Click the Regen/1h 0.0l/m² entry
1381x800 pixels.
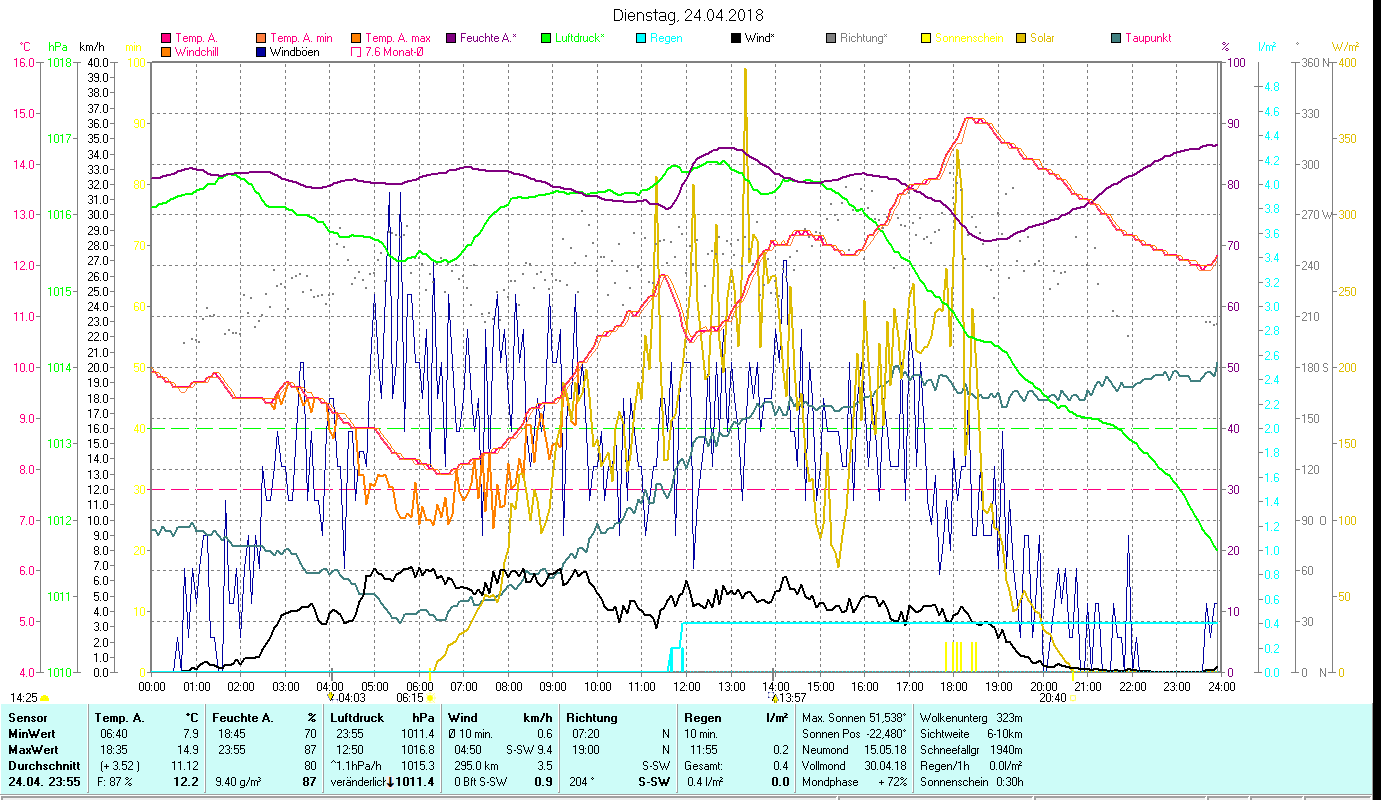point(970,765)
